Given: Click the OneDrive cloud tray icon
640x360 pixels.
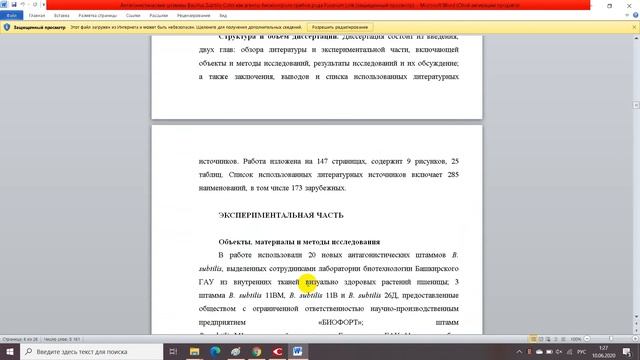Looking at the screenshot, I should (539, 351).
